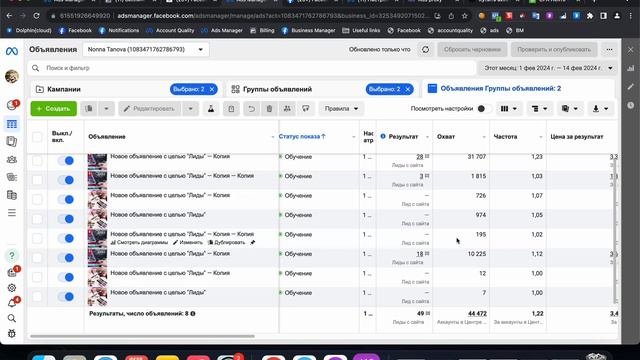Click the Сбросить черновики button
Image resolution: width=640 pixels, height=360 pixels.
pyautogui.click(x=472, y=49)
